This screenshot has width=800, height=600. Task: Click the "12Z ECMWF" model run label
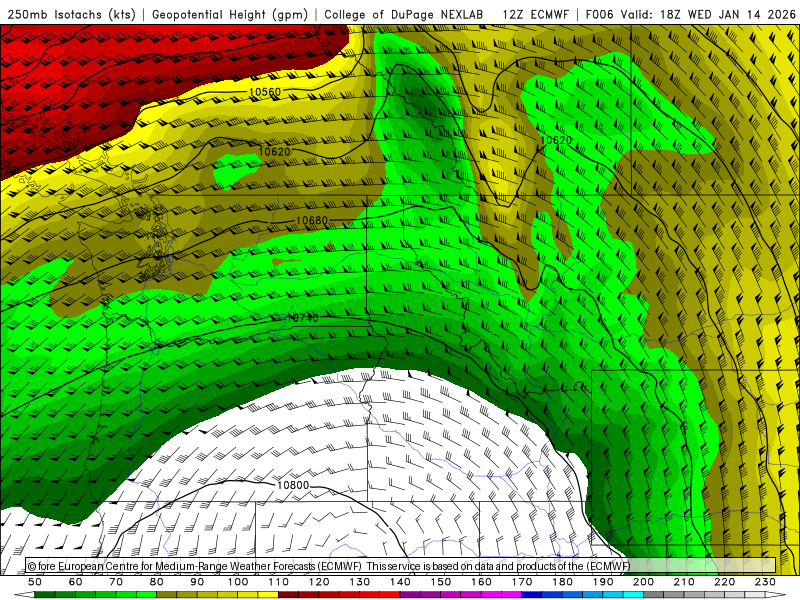pos(535,15)
